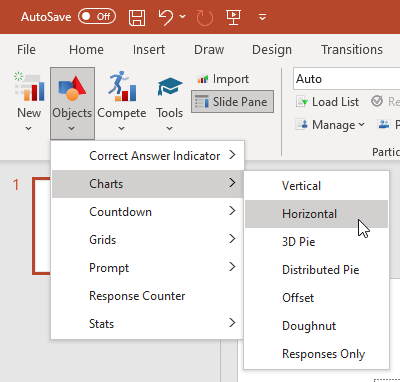The image size is (400, 382).
Task: Choose Response Counter from menu
Action: 147,296
